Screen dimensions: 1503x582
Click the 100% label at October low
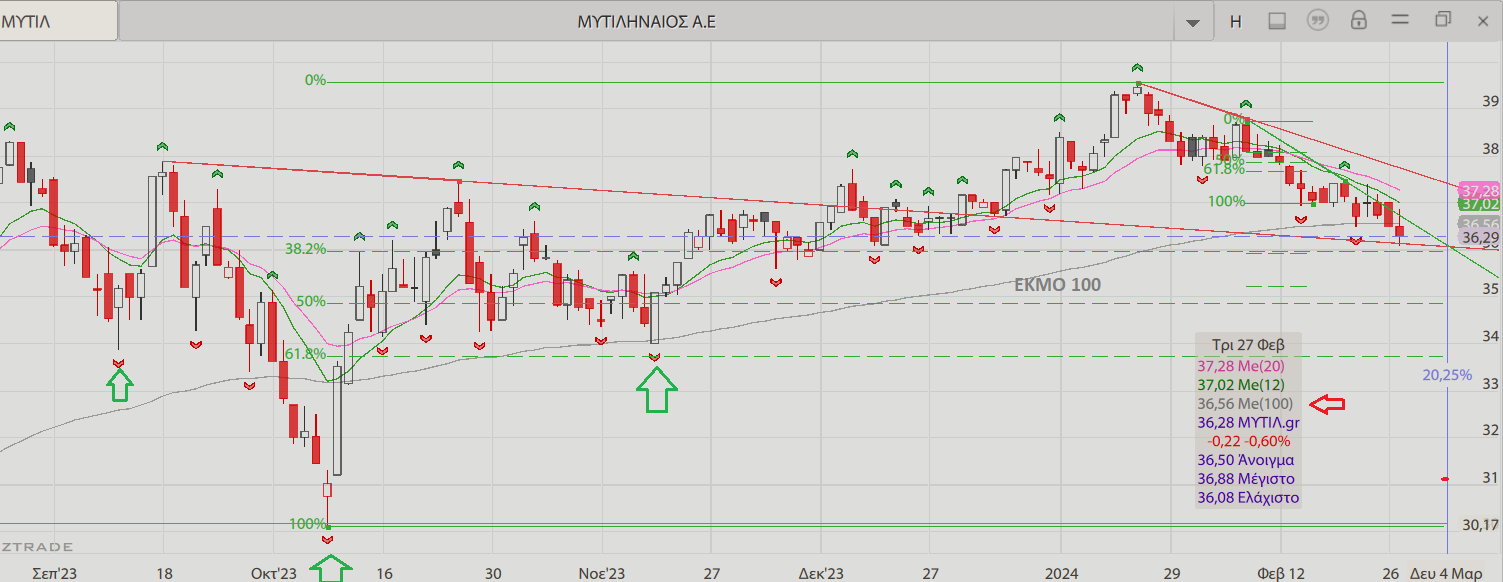[x=308, y=524]
